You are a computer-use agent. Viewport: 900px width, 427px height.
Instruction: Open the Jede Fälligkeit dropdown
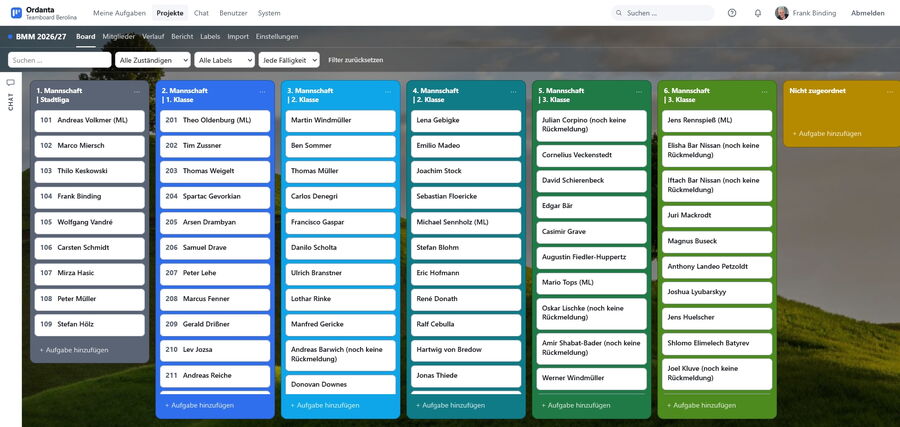coord(289,60)
